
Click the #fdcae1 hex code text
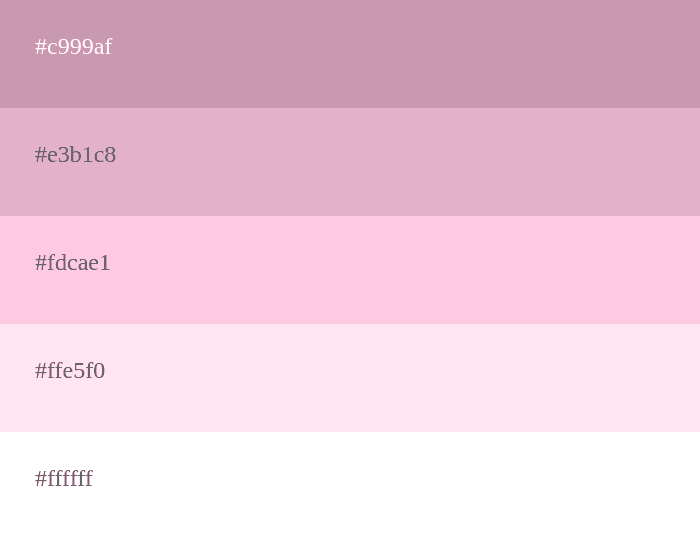click(x=73, y=263)
